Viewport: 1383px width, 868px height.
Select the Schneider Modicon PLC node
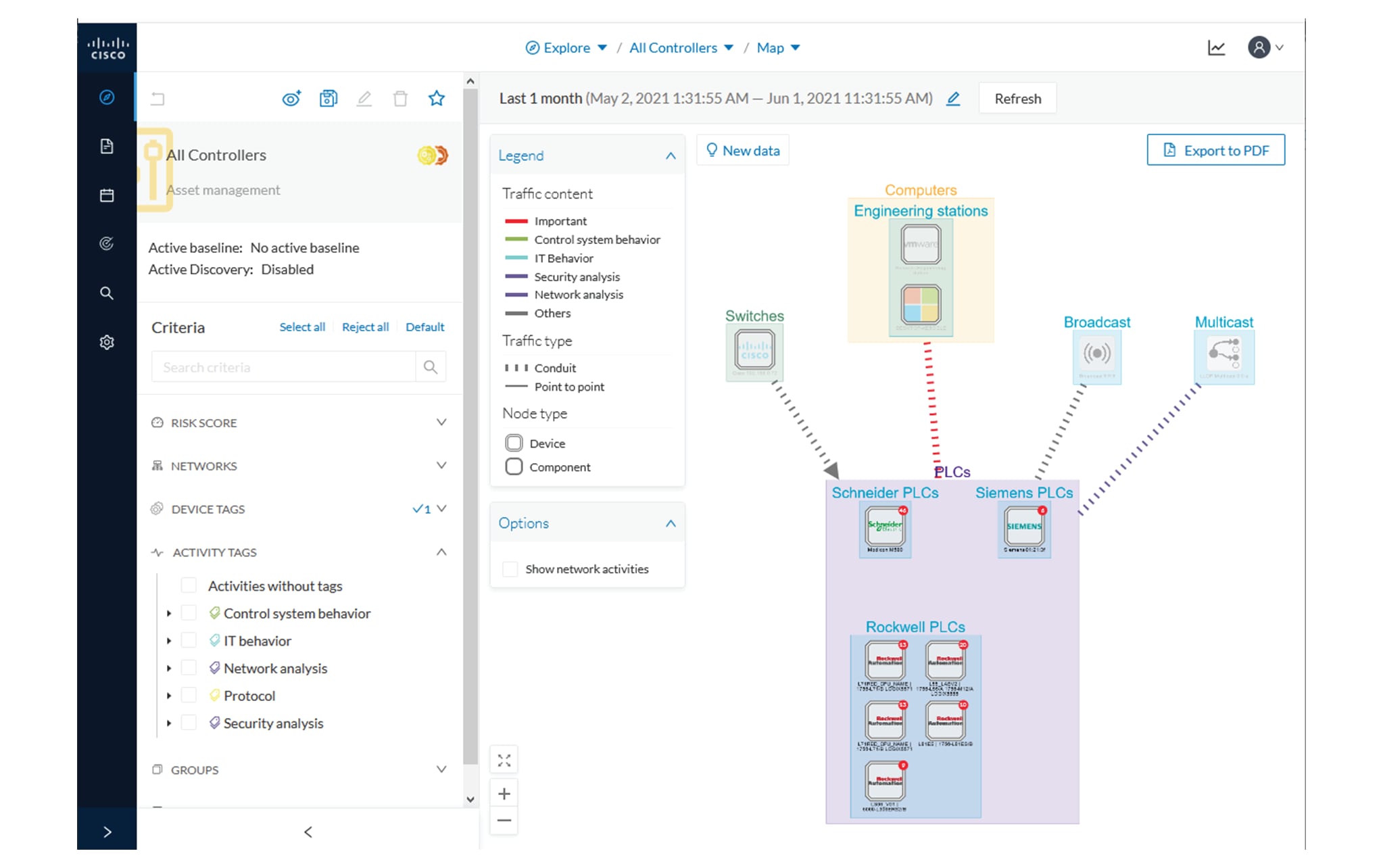(885, 527)
